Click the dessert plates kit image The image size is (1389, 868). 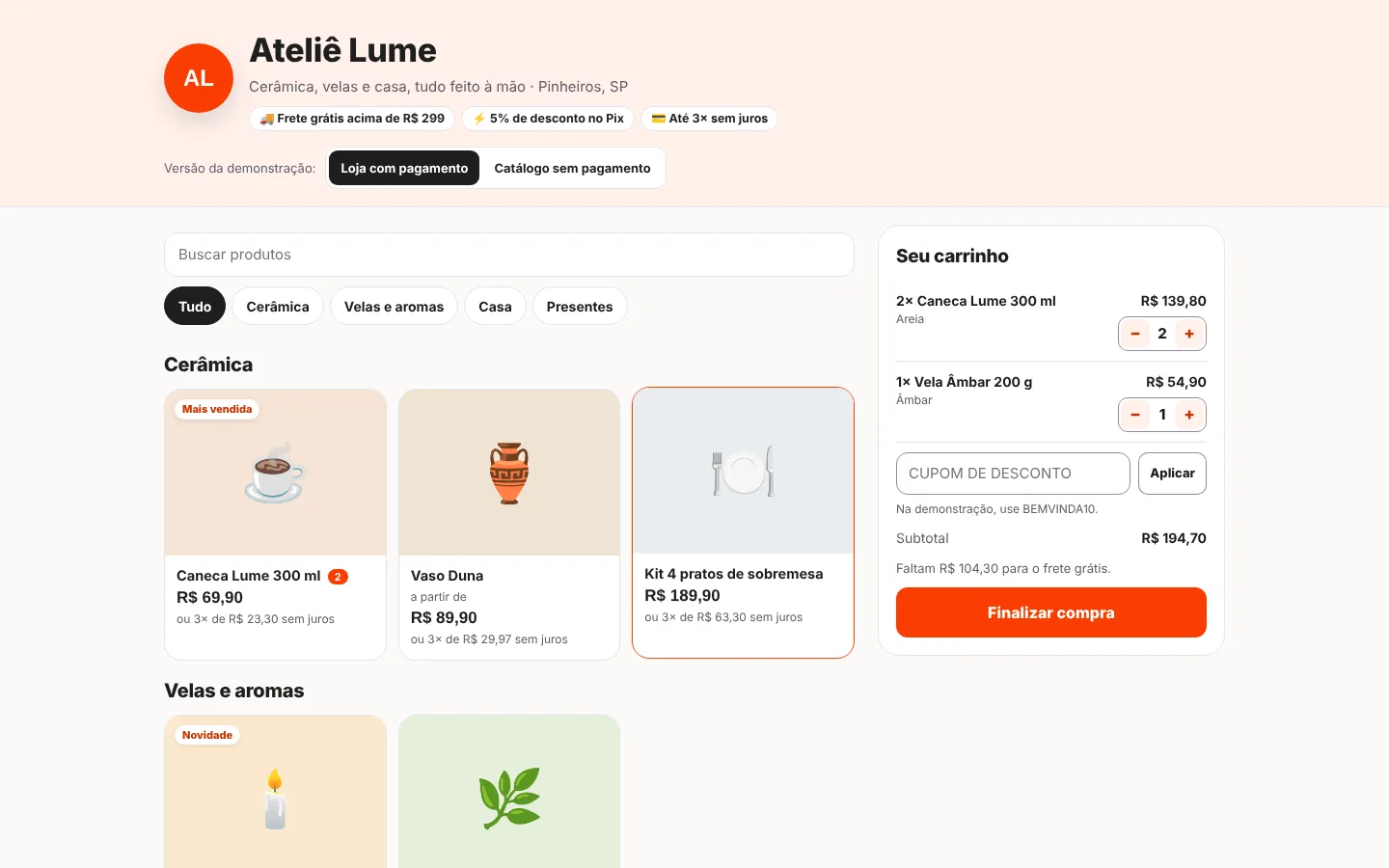tap(743, 471)
